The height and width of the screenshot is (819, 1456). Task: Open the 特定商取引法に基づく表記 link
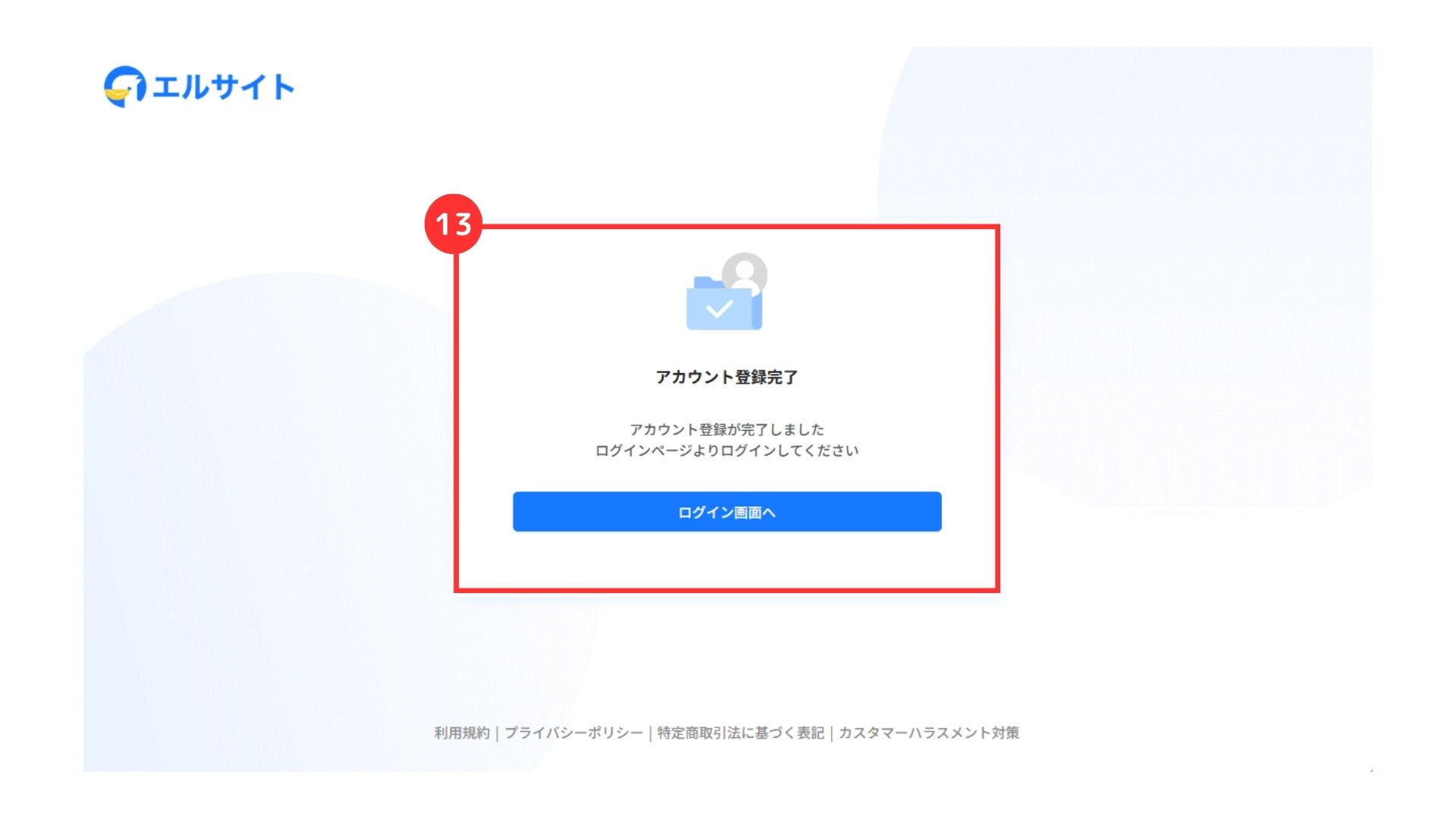click(740, 733)
